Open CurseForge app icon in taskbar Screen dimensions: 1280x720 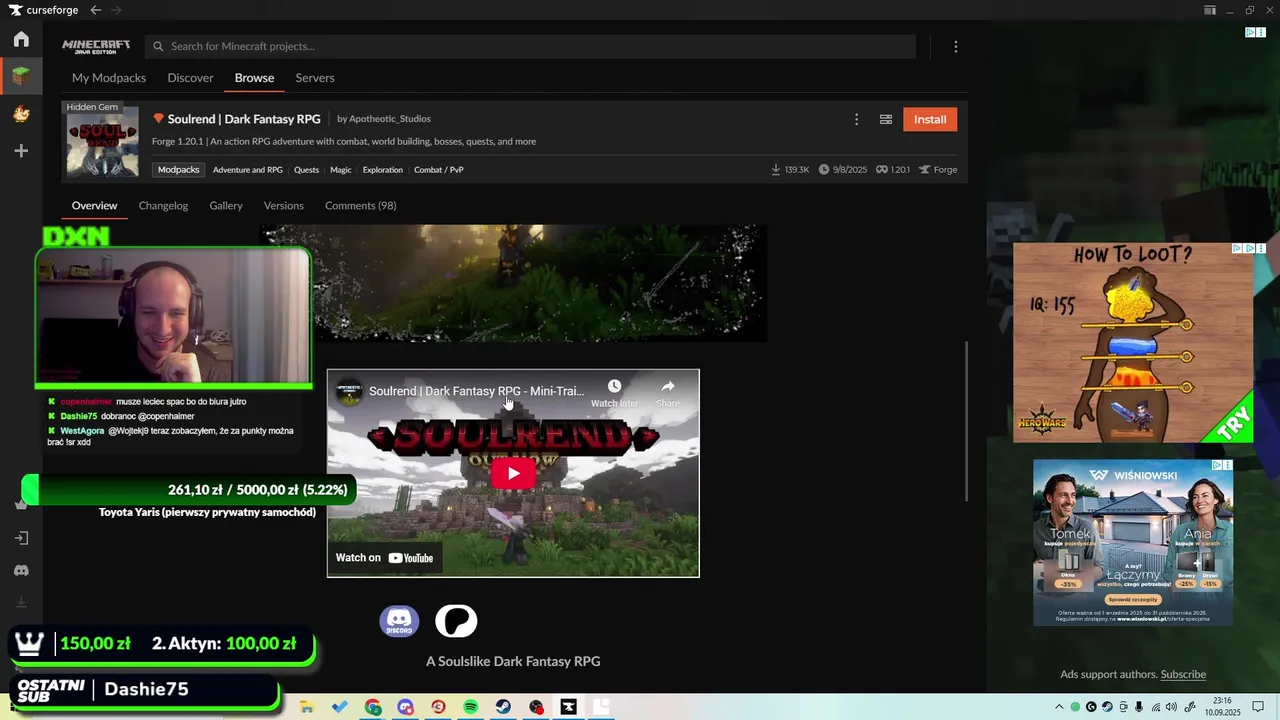[x=568, y=707]
